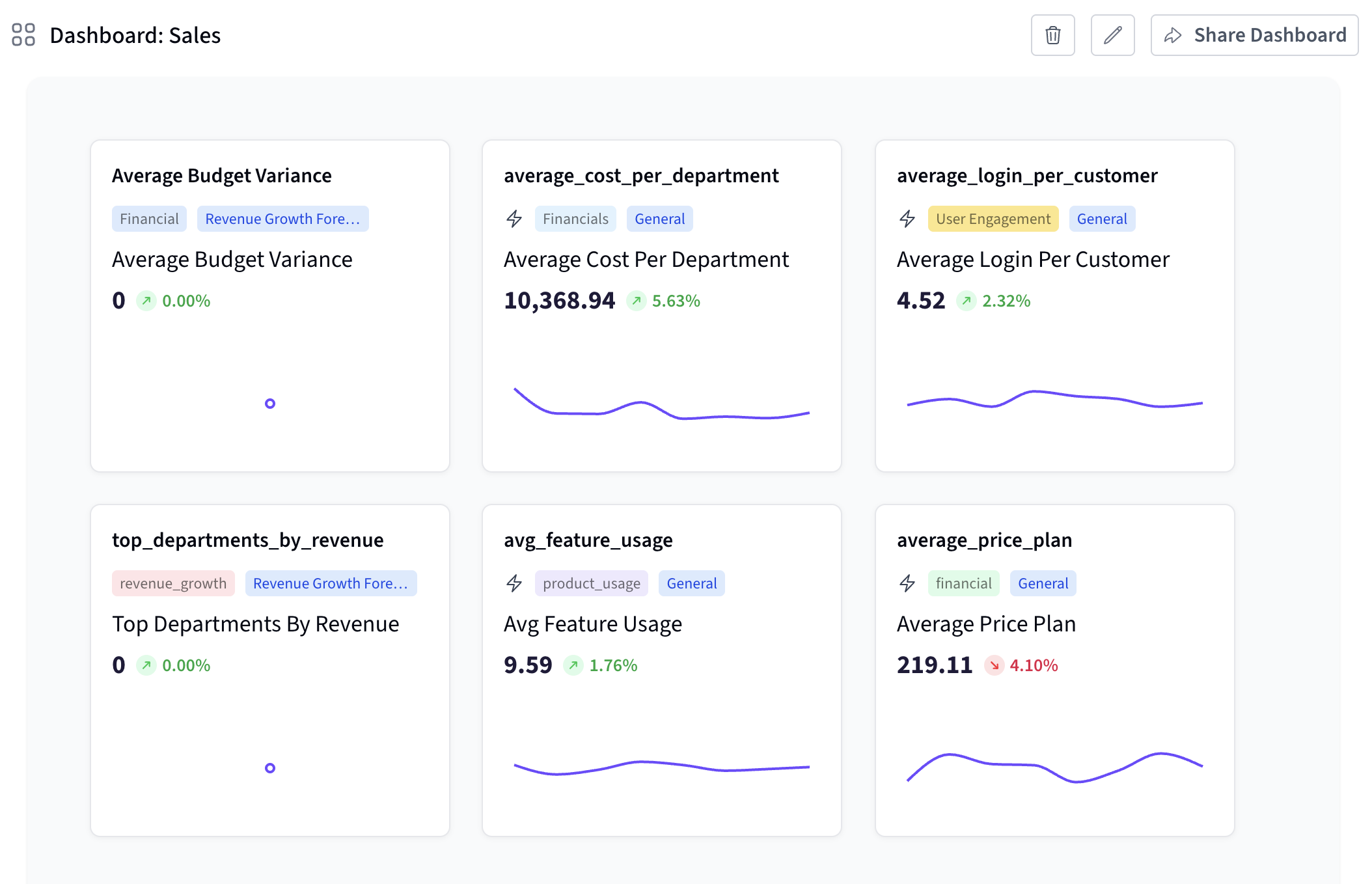Click the Share Dashboard button
This screenshot has height=884, width=1372.
[x=1254, y=35]
